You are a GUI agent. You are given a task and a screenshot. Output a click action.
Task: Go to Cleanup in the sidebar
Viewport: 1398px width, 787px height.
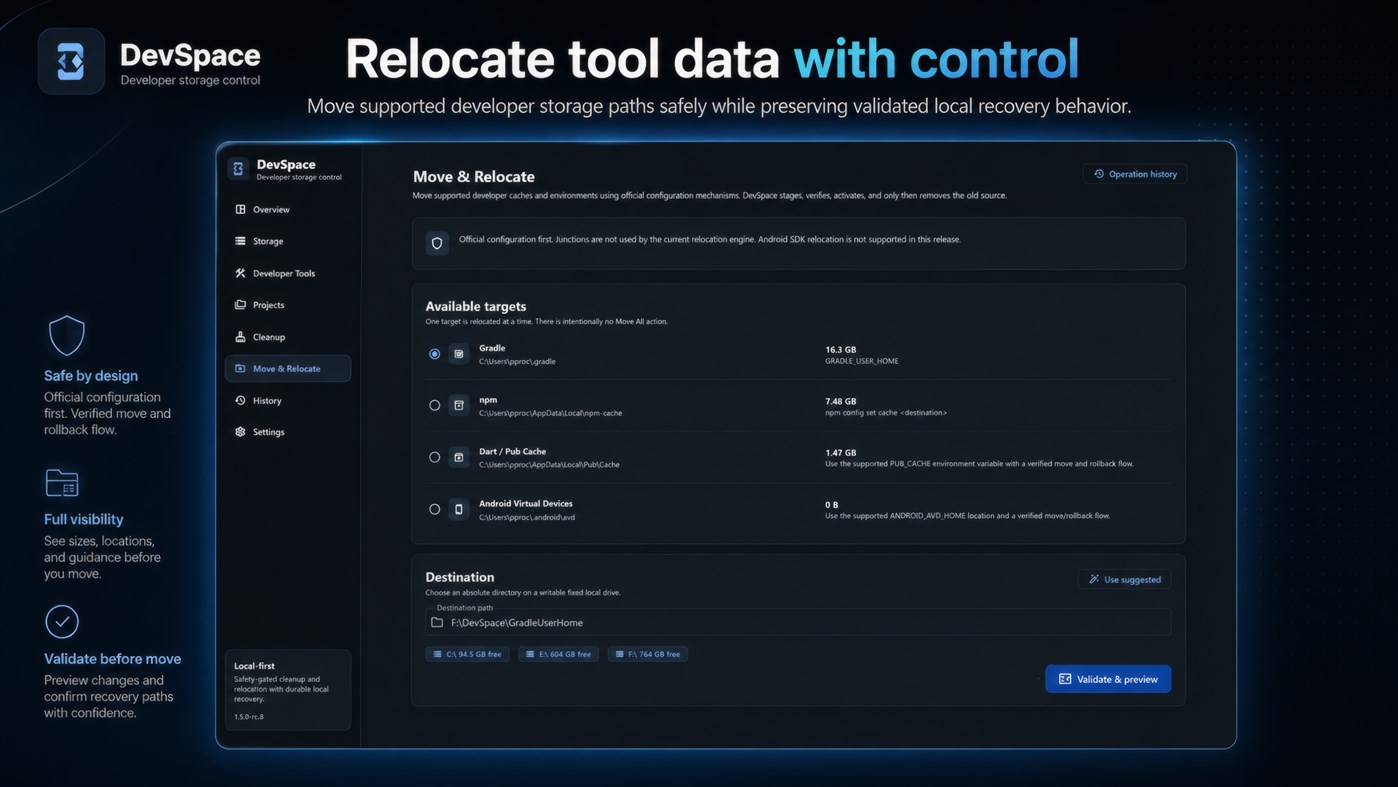tap(288, 337)
